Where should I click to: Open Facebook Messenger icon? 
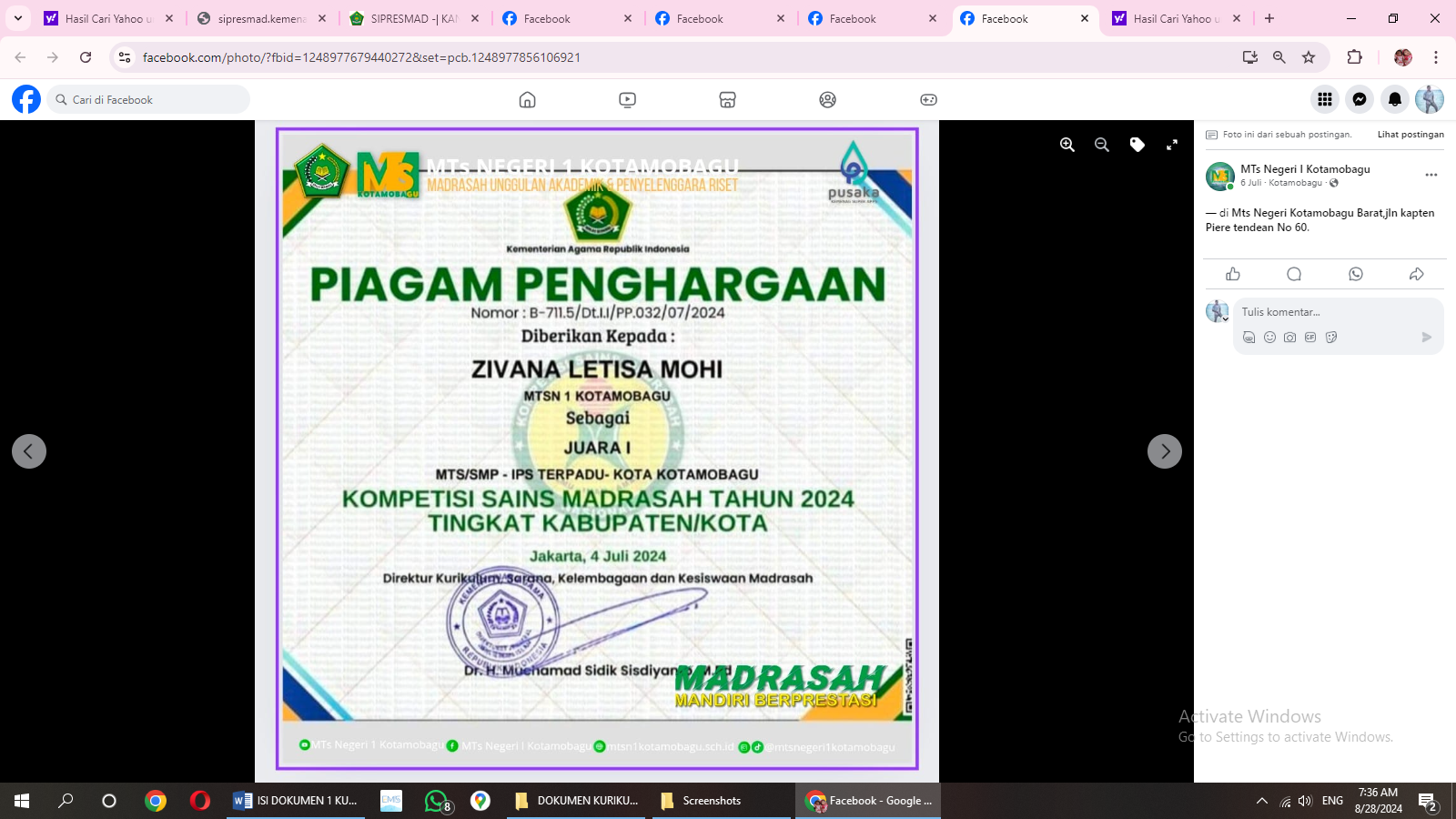[1360, 99]
